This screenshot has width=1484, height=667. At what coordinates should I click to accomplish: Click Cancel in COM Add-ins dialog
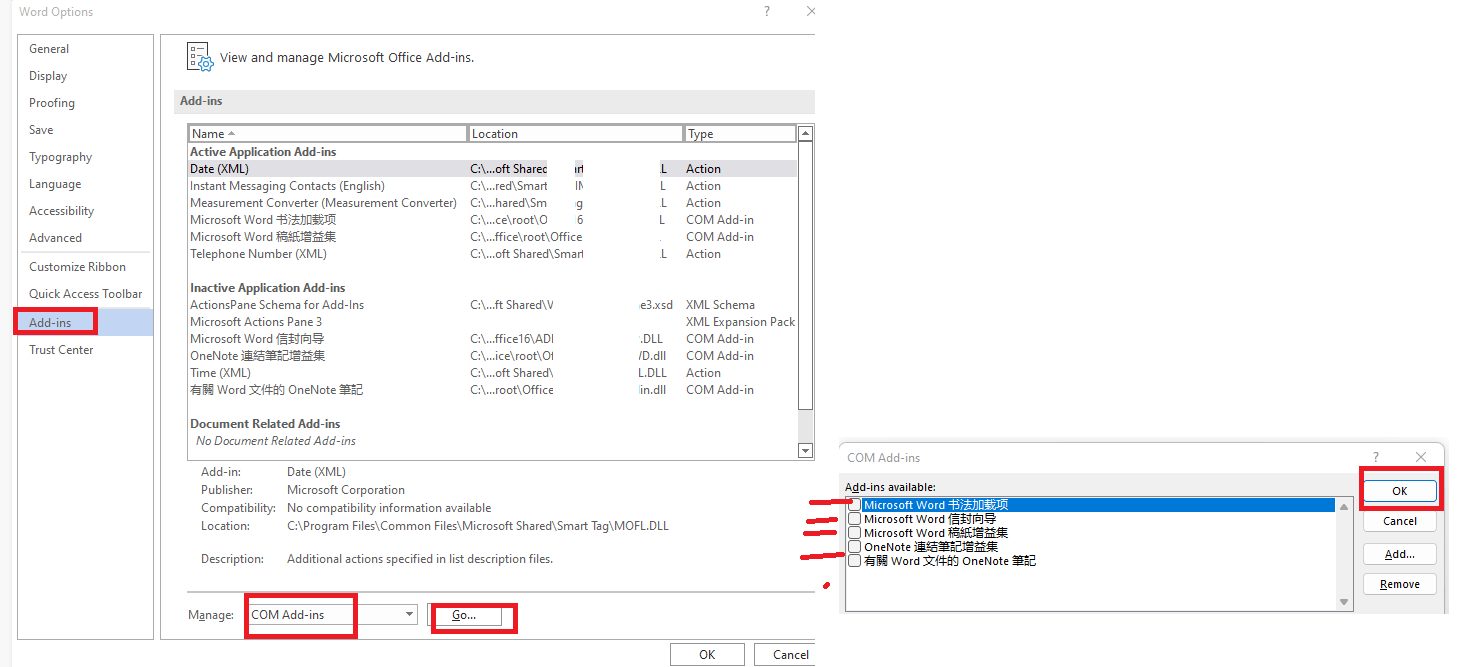1399,521
